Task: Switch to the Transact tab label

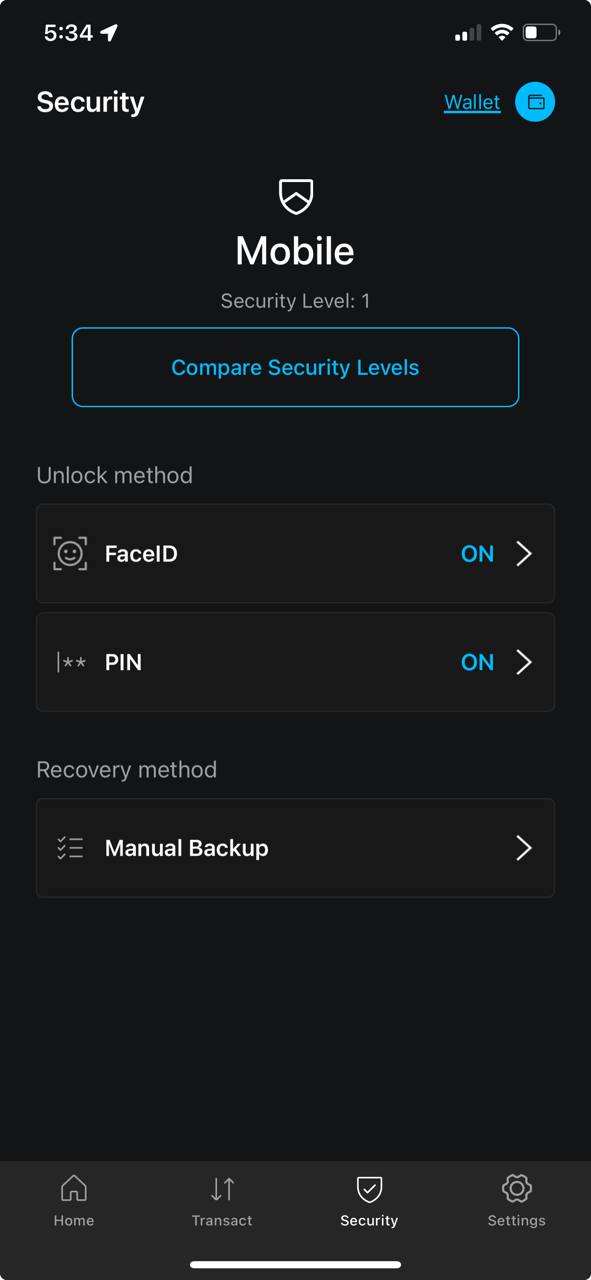Action: pyautogui.click(x=222, y=1220)
